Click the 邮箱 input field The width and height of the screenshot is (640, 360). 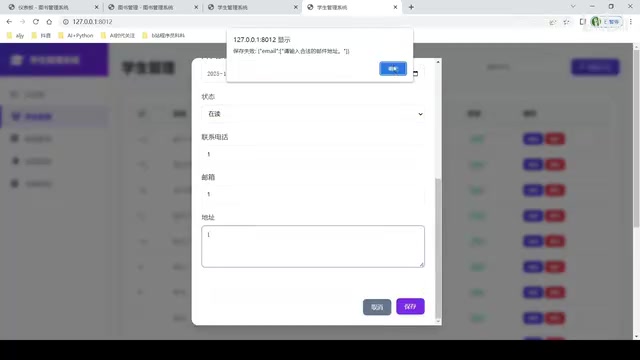[313, 194]
